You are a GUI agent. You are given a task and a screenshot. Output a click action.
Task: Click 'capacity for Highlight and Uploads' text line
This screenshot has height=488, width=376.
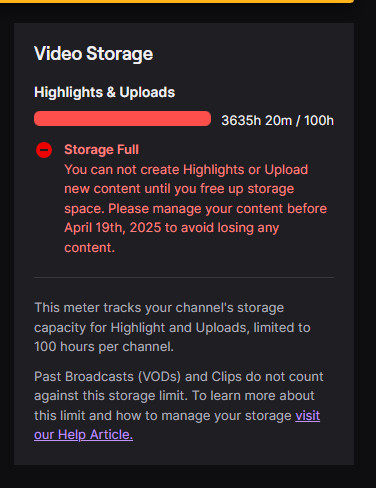pos(172,328)
